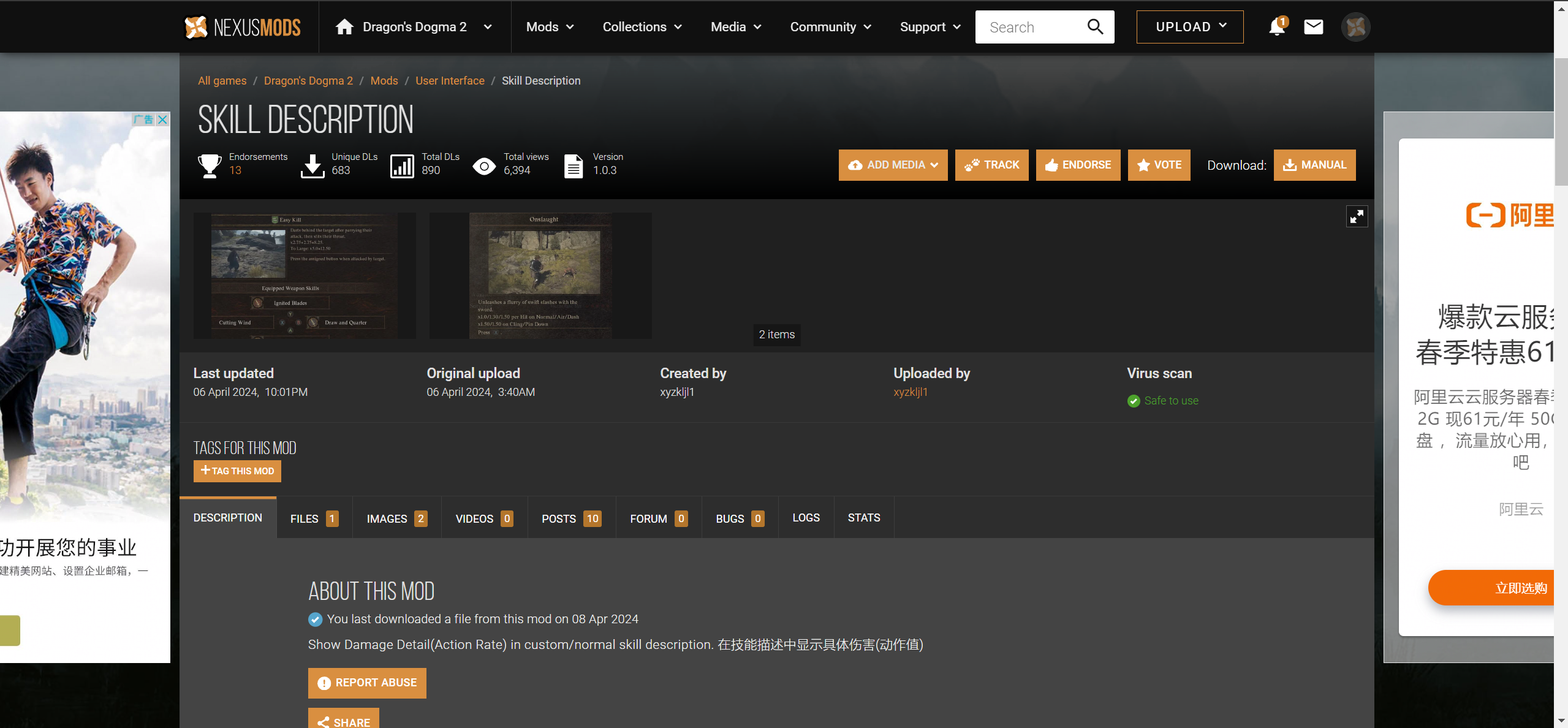Click the Dragon's Dogma 2 home icon
The image size is (1568, 728).
pyautogui.click(x=344, y=27)
